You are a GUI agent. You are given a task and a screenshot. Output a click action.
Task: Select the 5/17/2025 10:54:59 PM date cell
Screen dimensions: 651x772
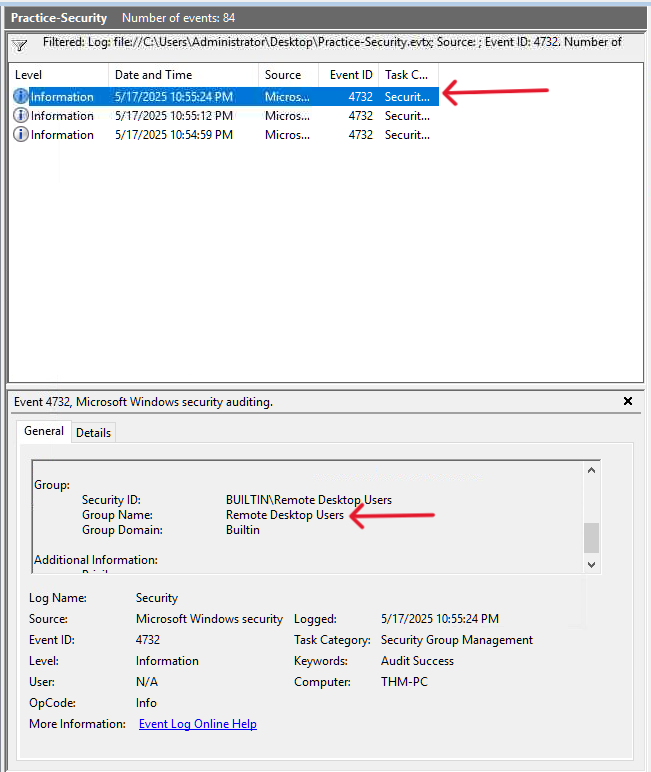[x=173, y=135]
